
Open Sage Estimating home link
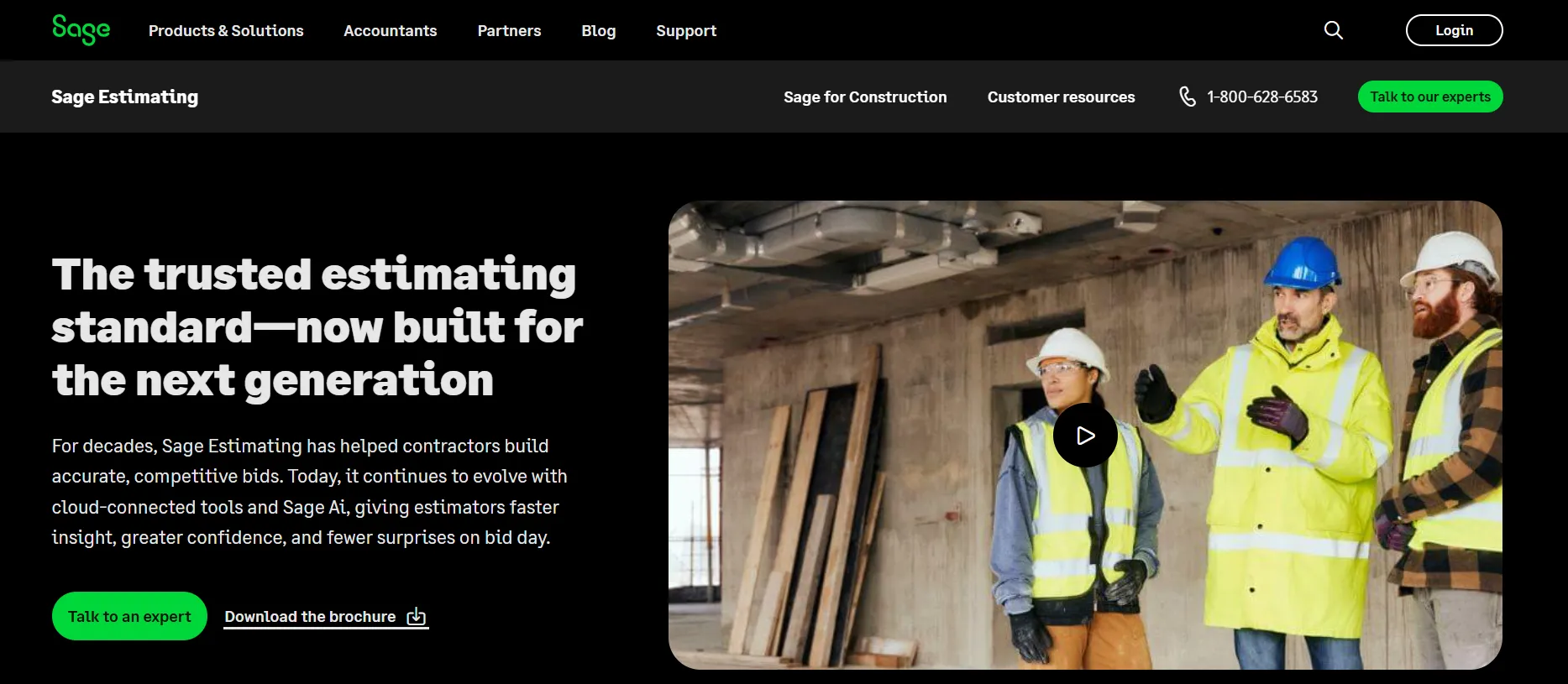click(x=125, y=97)
